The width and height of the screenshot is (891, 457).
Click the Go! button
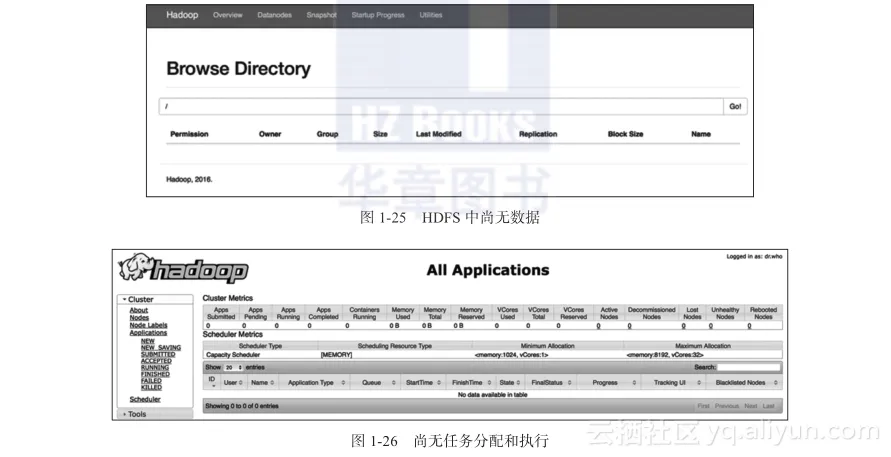click(735, 106)
